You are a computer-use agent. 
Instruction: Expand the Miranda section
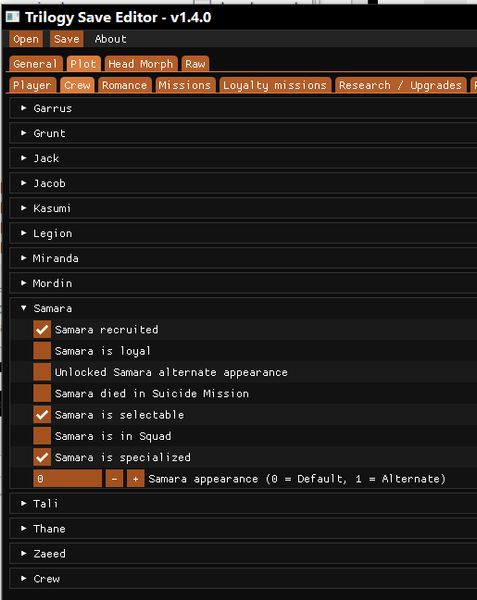[x=243, y=258]
